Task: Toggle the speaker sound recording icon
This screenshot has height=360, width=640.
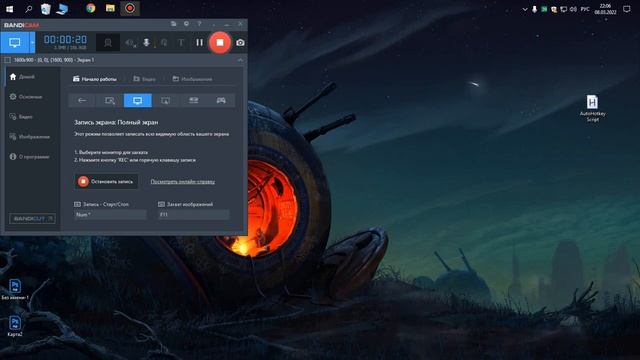Action: pos(130,42)
